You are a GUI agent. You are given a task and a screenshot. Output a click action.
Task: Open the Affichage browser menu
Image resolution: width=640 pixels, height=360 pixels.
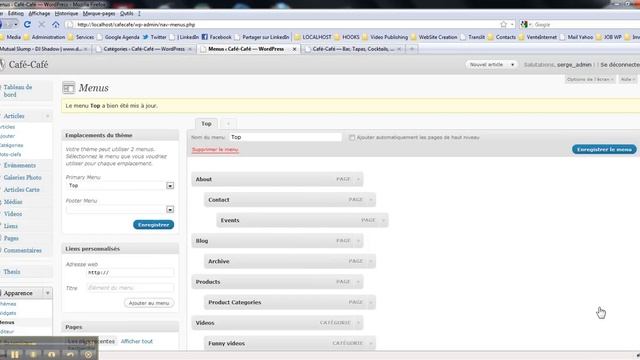pyautogui.click(x=39, y=13)
